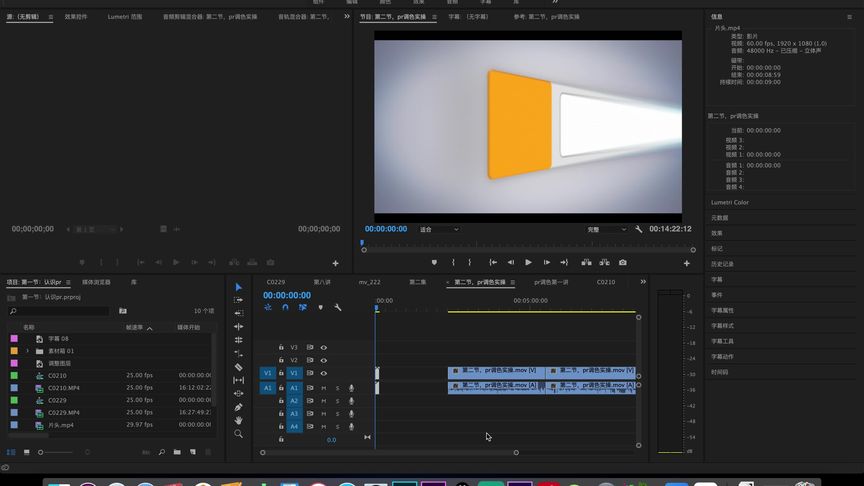The image size is (864, 486).
Task: Switch to the mv_222 sequence tab
Action: [370, 282]
